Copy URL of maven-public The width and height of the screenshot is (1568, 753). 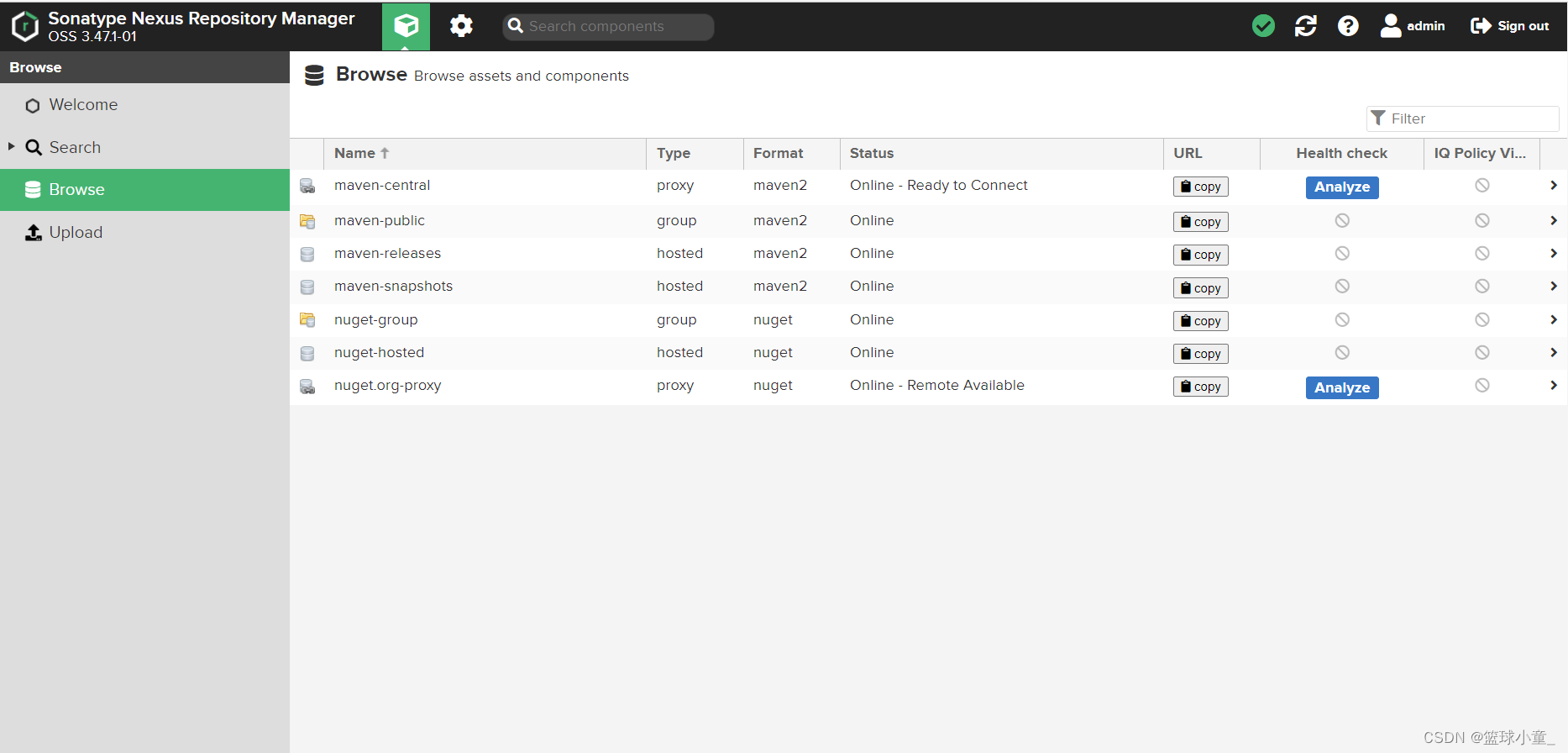tap(1200, 222)
